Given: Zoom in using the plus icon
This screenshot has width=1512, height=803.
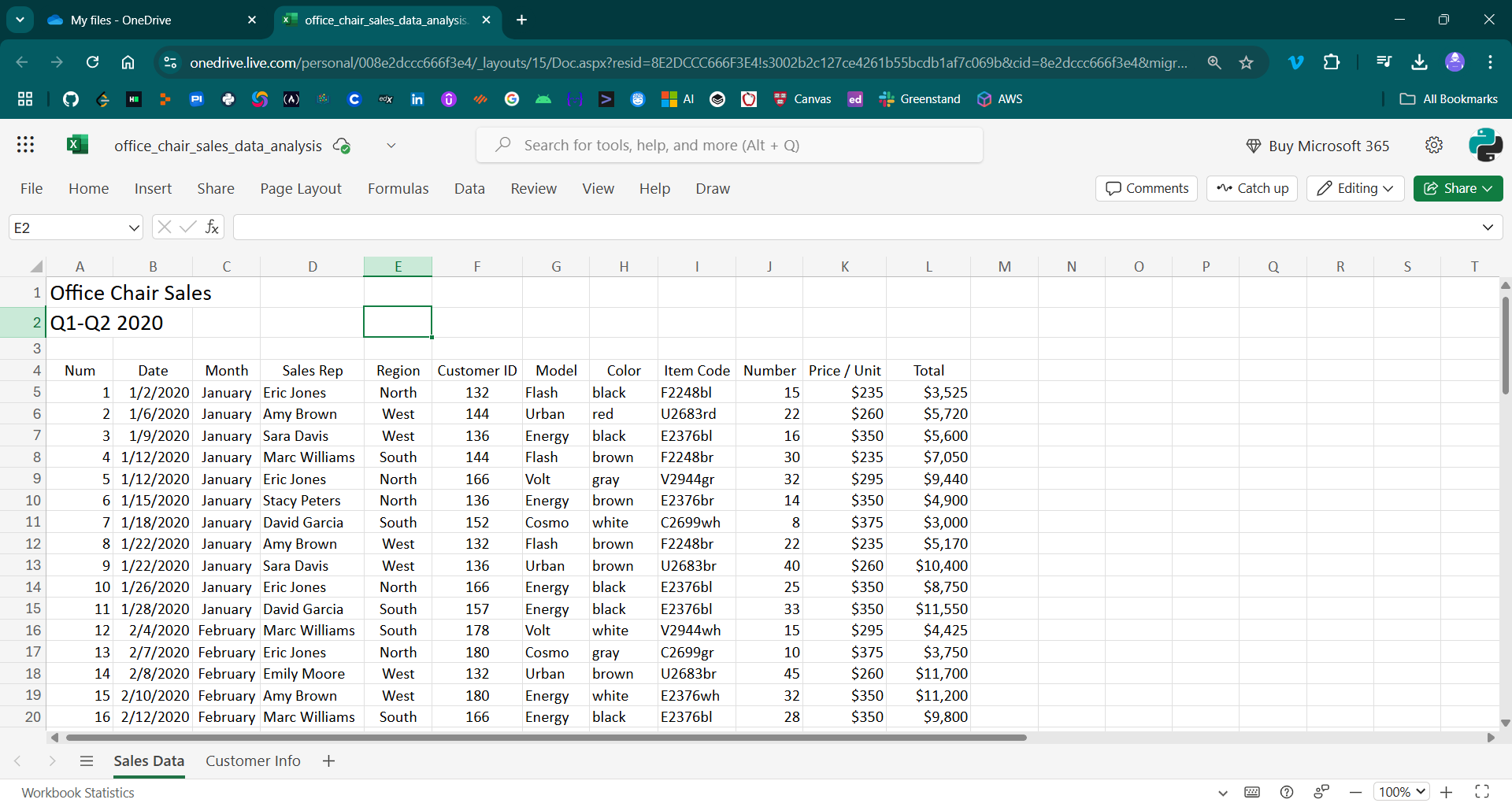Looking at the screenshot, I should (1447, 792).
